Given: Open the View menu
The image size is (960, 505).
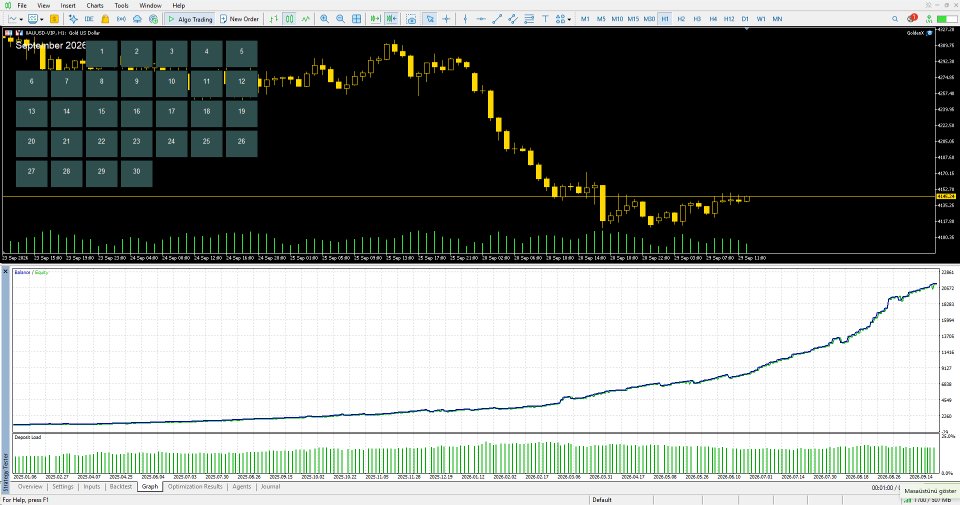Looking at the screenshot, I should [x=43, y=6].
